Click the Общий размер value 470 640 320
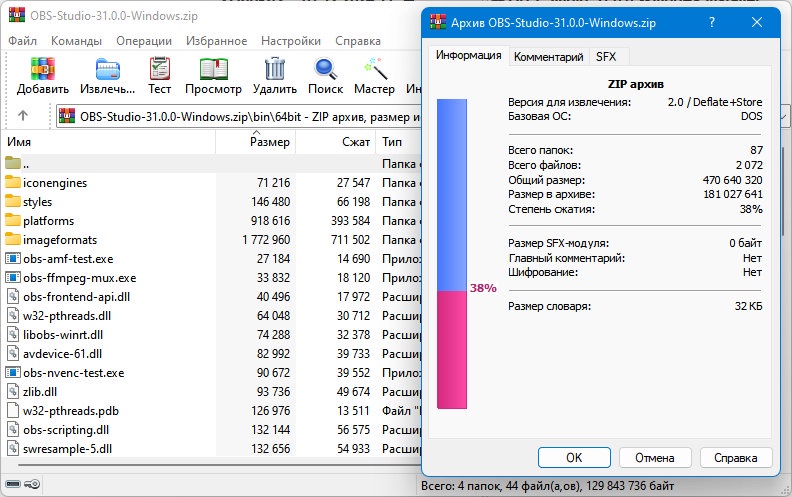This screenshot has height=497, width=792. pyautogui.click(x=732, y=180)
